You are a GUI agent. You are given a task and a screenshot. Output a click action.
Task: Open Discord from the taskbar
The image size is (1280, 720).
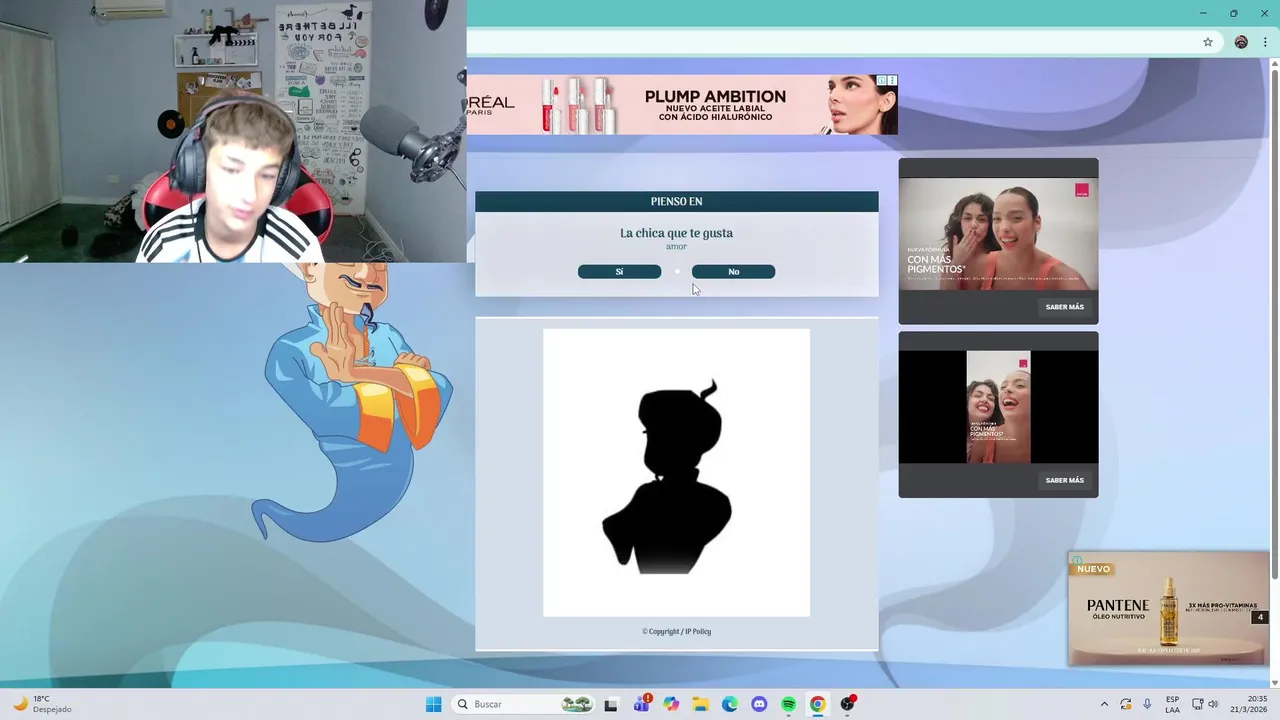(x=759, y=704)
